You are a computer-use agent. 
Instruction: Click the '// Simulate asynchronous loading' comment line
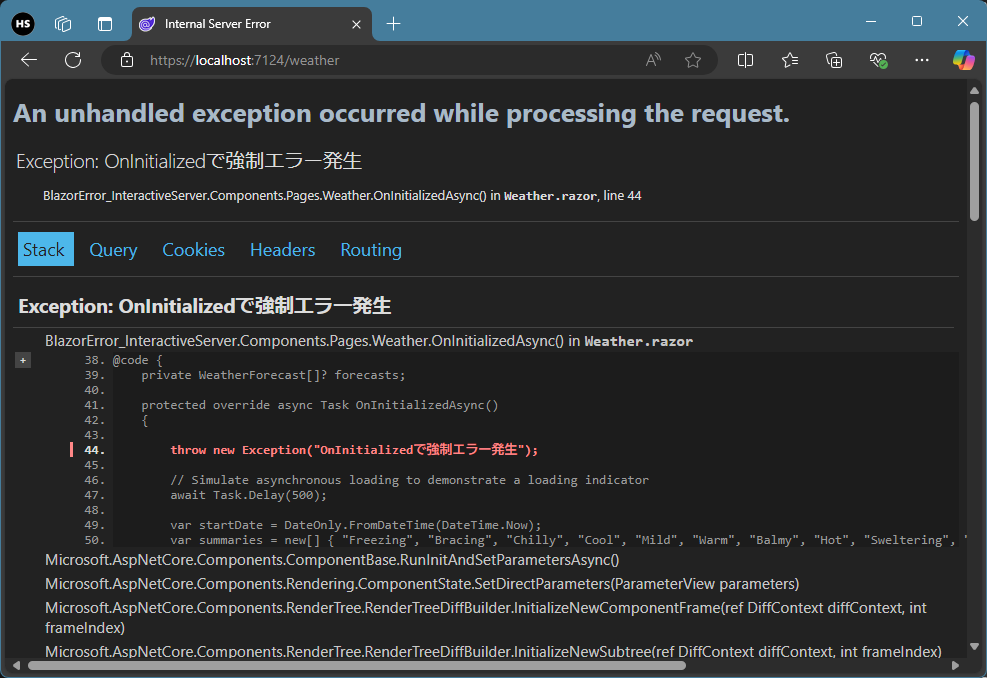click(x=409, y=480)
